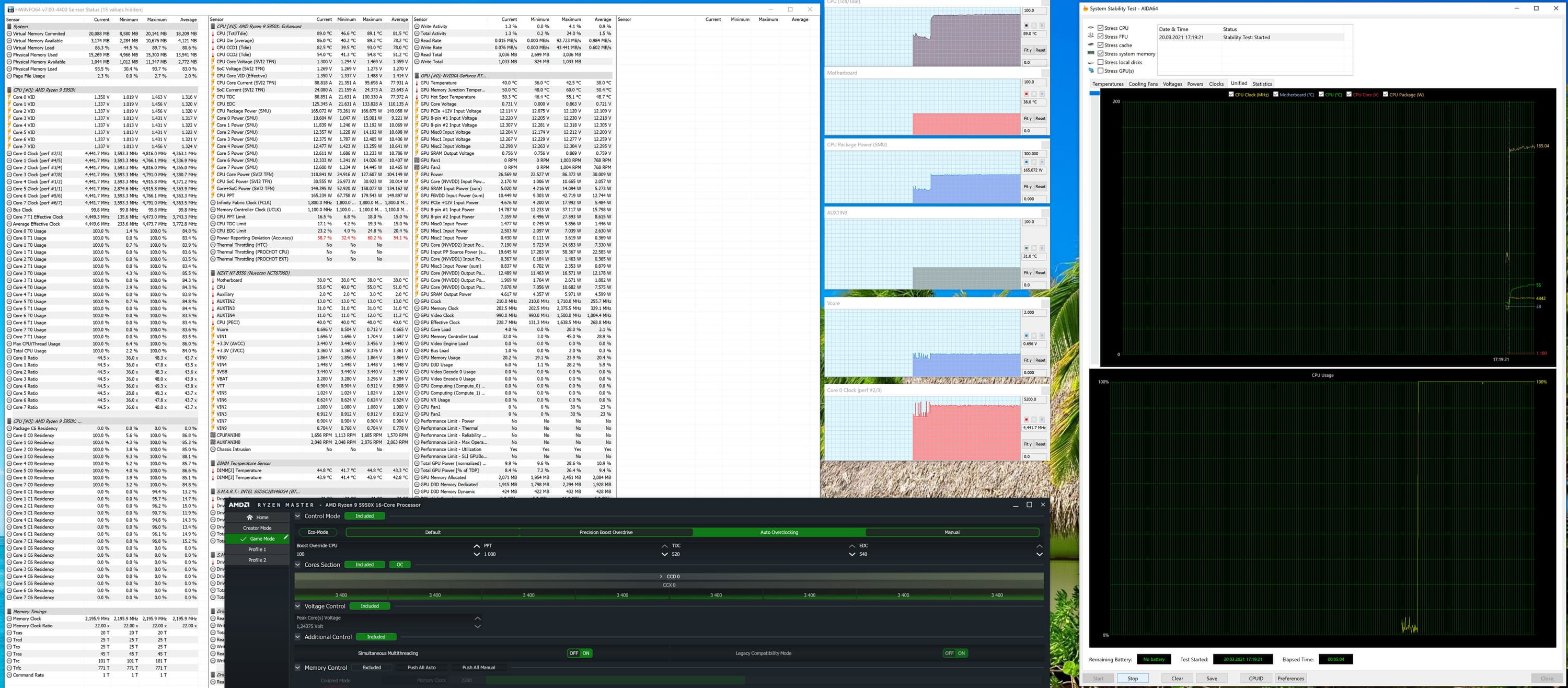Click the Stress GPU(s) monitor icon
1568x688 pixels.
(1091, 71)
